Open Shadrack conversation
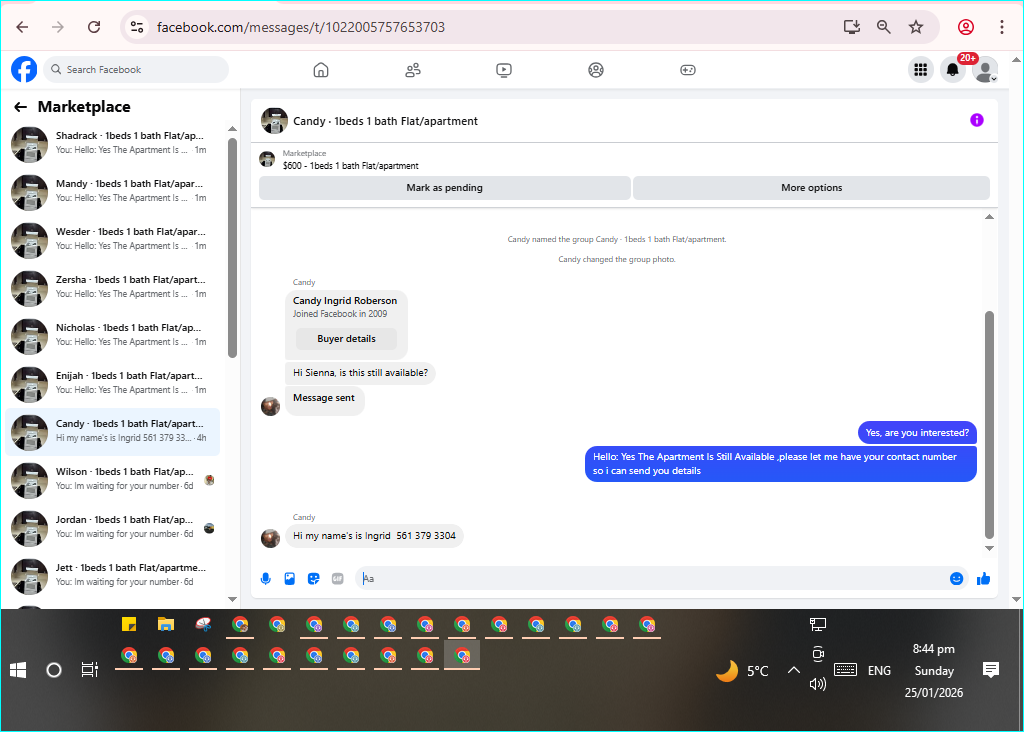Screen dimensions: 1024x732 point(113,144)
